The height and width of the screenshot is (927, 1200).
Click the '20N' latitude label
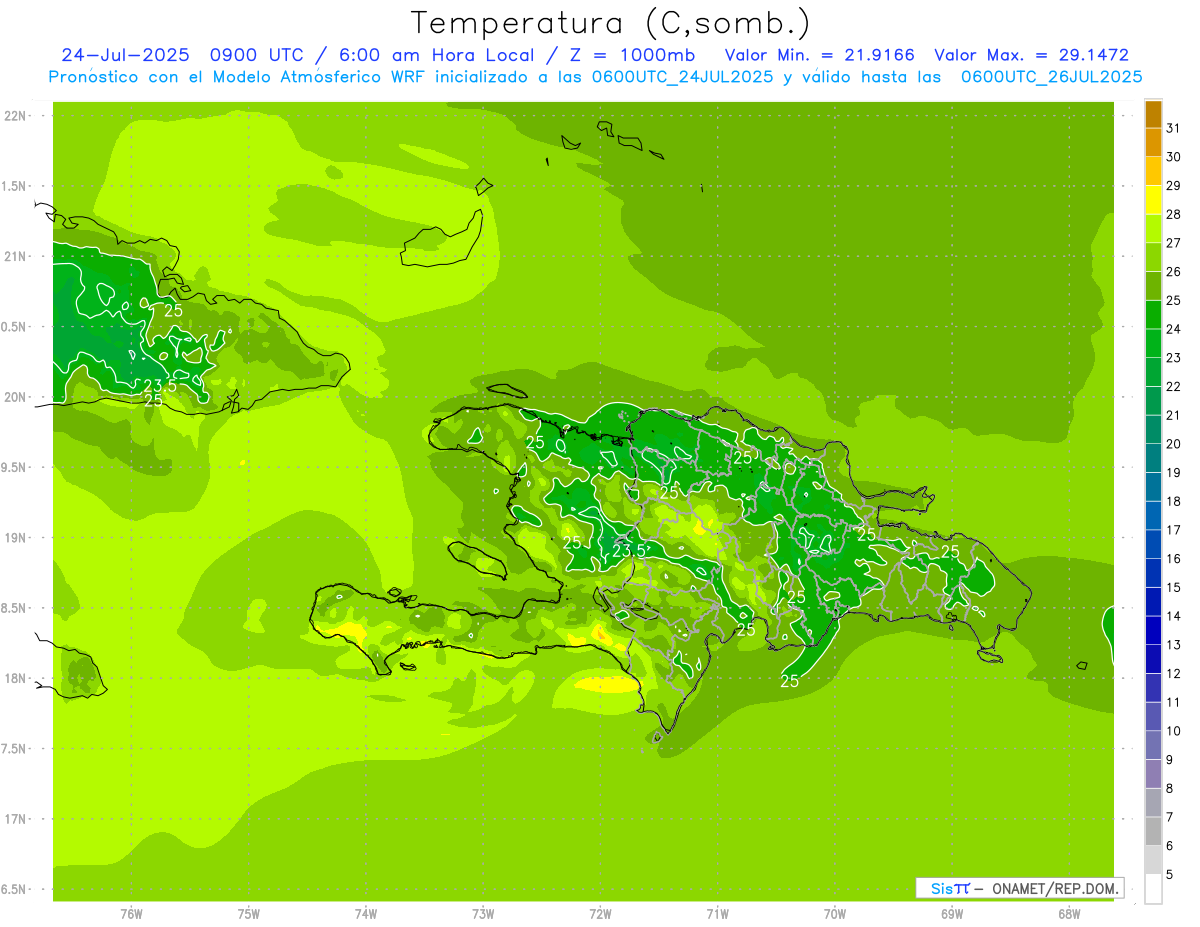[15, 397]
